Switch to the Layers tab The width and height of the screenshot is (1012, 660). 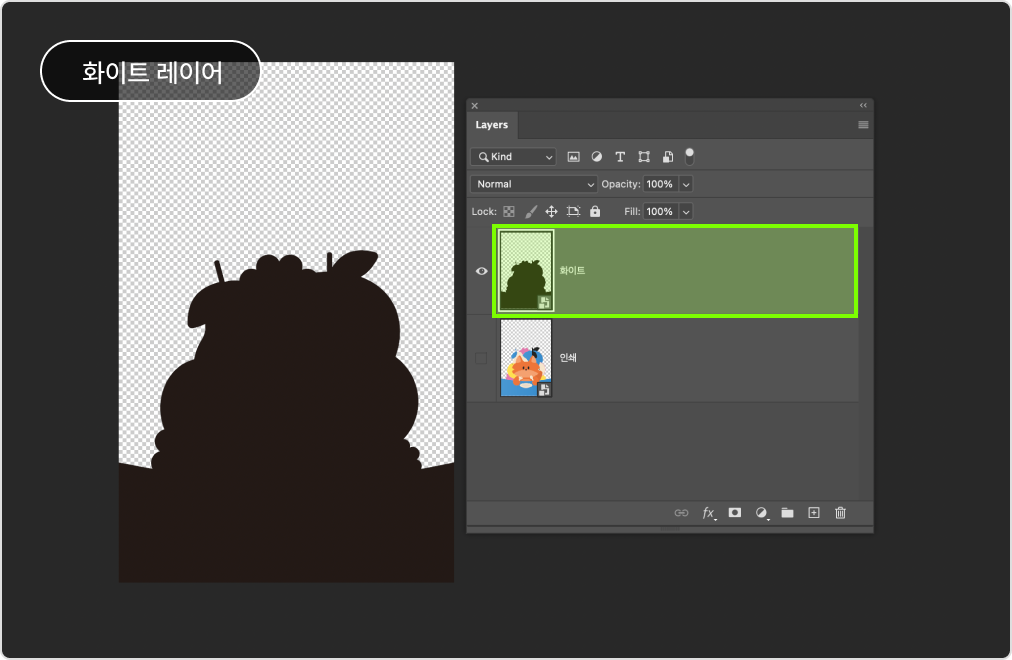(x=491, y=124)
